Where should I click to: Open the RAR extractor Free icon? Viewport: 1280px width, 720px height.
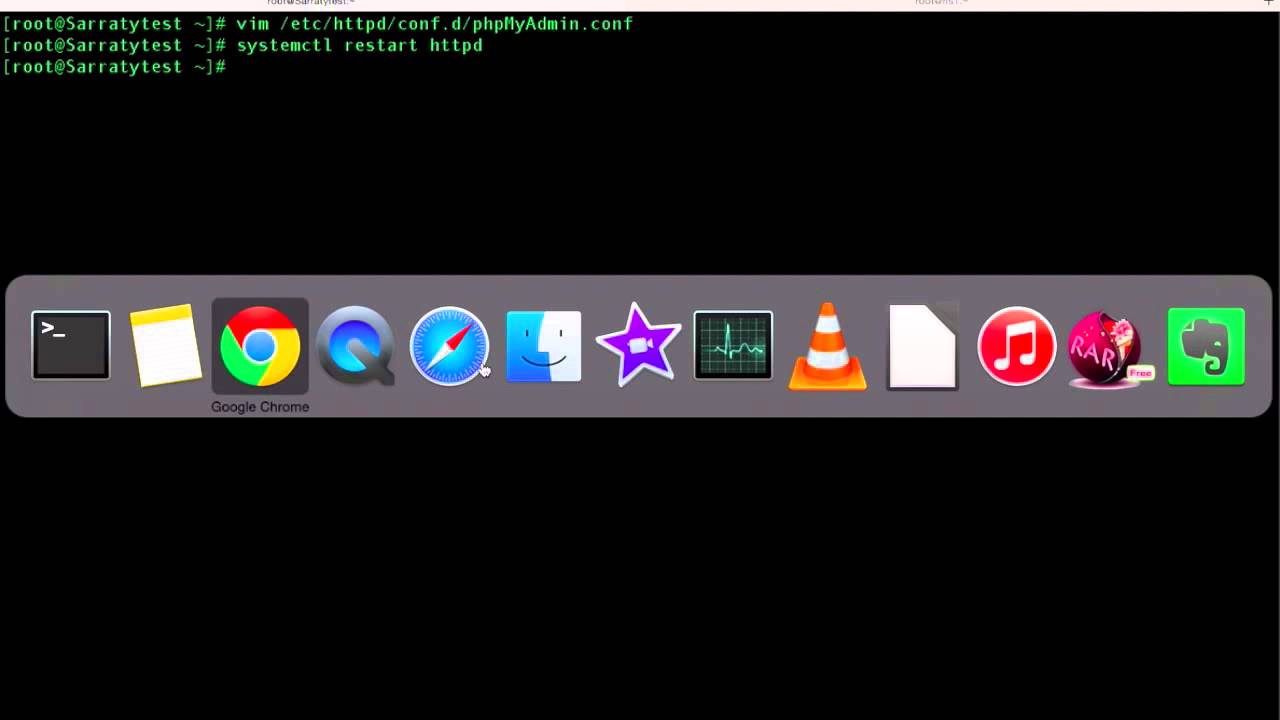[x=1110, y=348]
